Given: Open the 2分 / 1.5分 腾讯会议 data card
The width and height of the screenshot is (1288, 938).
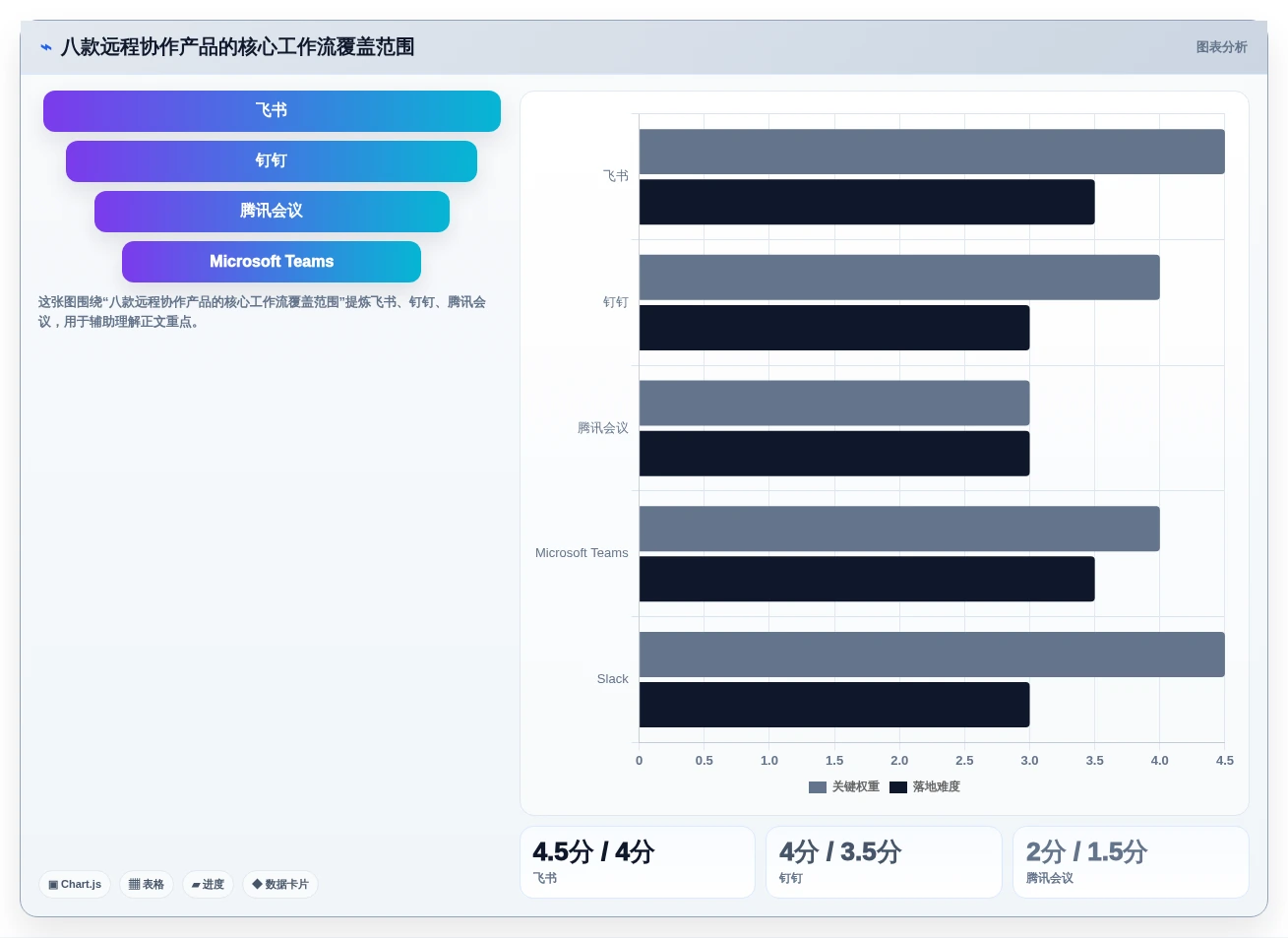Looking at the screenshot, I should pos(1131,862).
